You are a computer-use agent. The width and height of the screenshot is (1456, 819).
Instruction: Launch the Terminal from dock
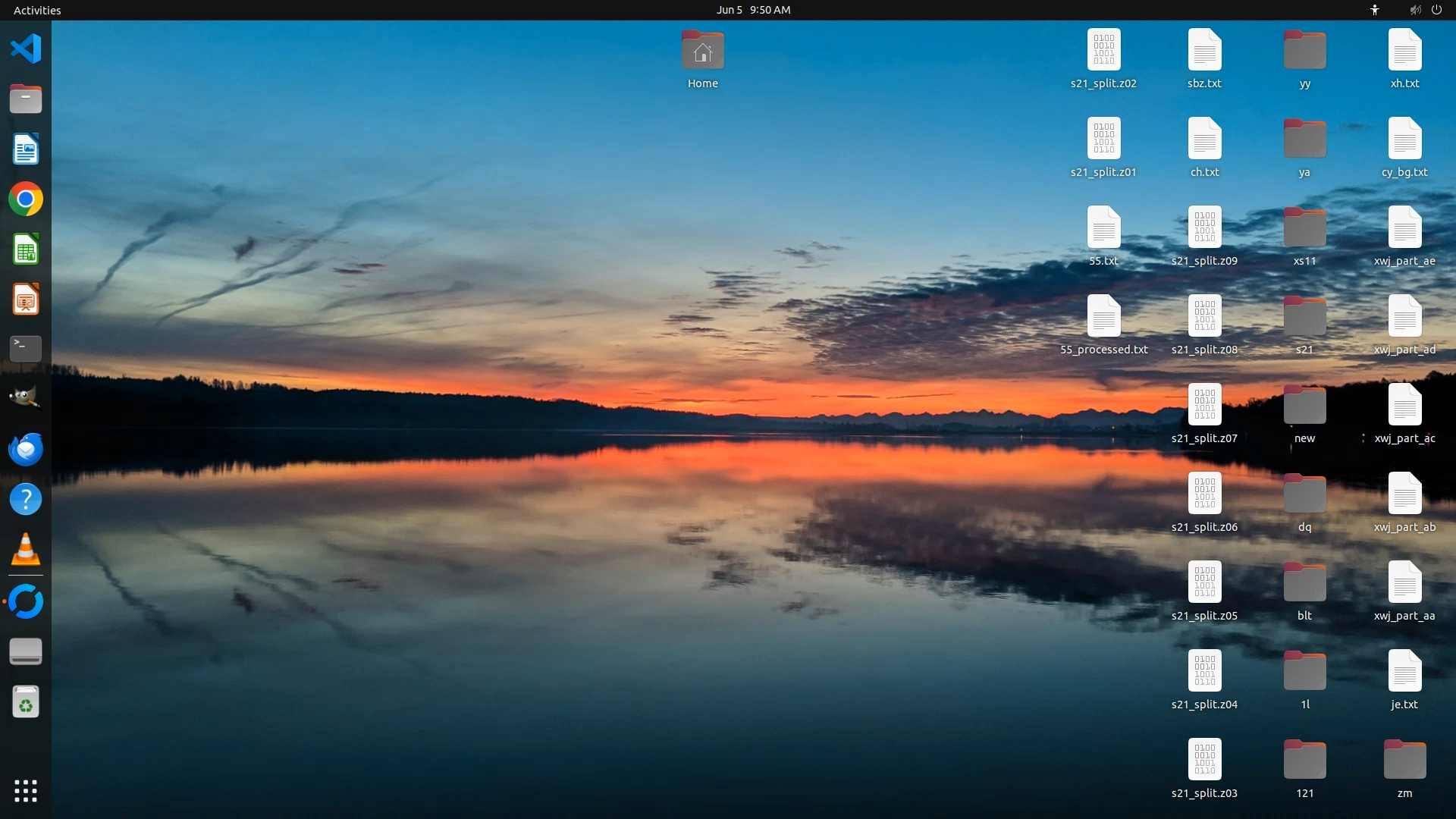(x=26, y=349)
